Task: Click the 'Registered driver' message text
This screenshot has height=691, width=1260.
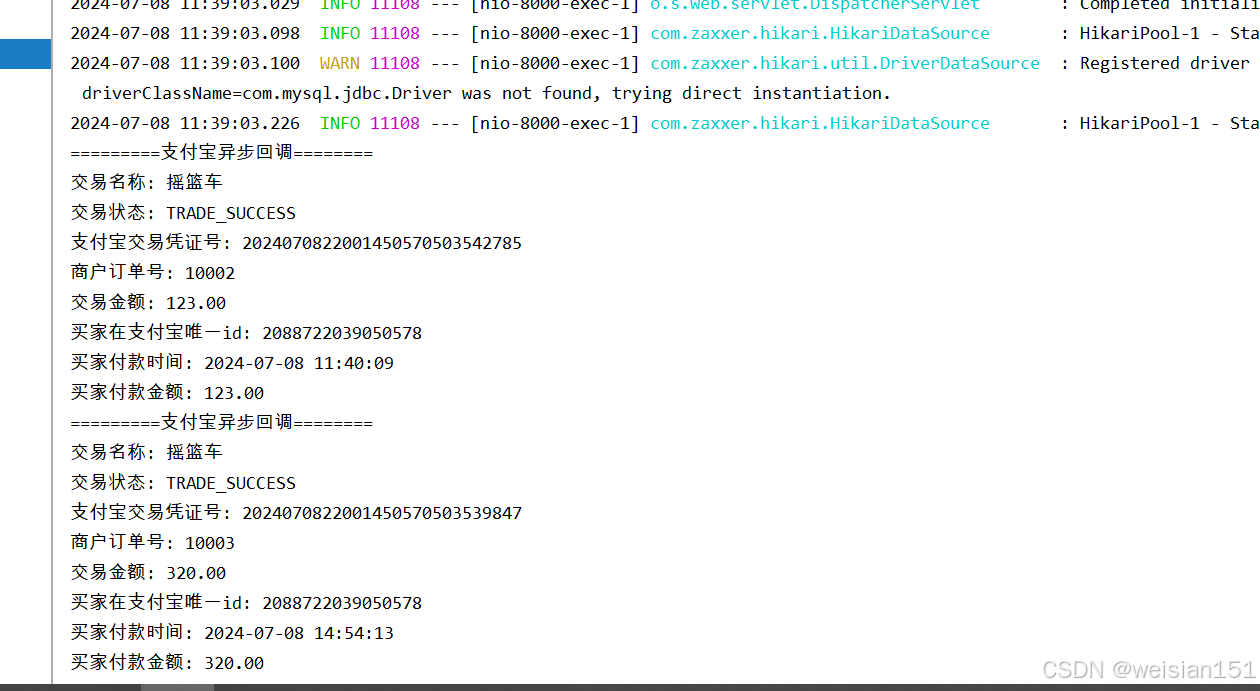Action: (x=1165, y=63)
